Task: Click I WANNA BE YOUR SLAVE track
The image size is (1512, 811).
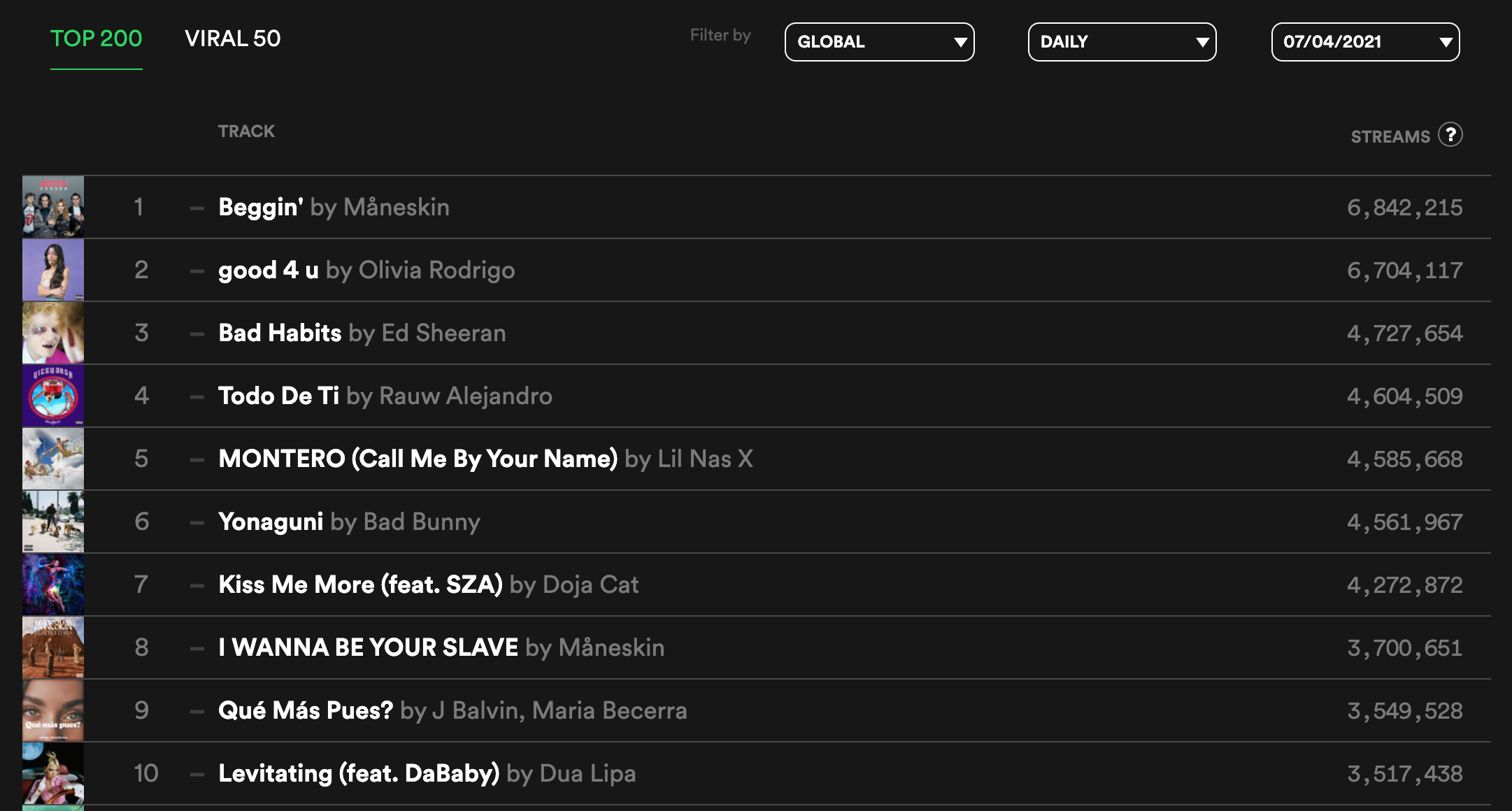Action: click(441, 647)
